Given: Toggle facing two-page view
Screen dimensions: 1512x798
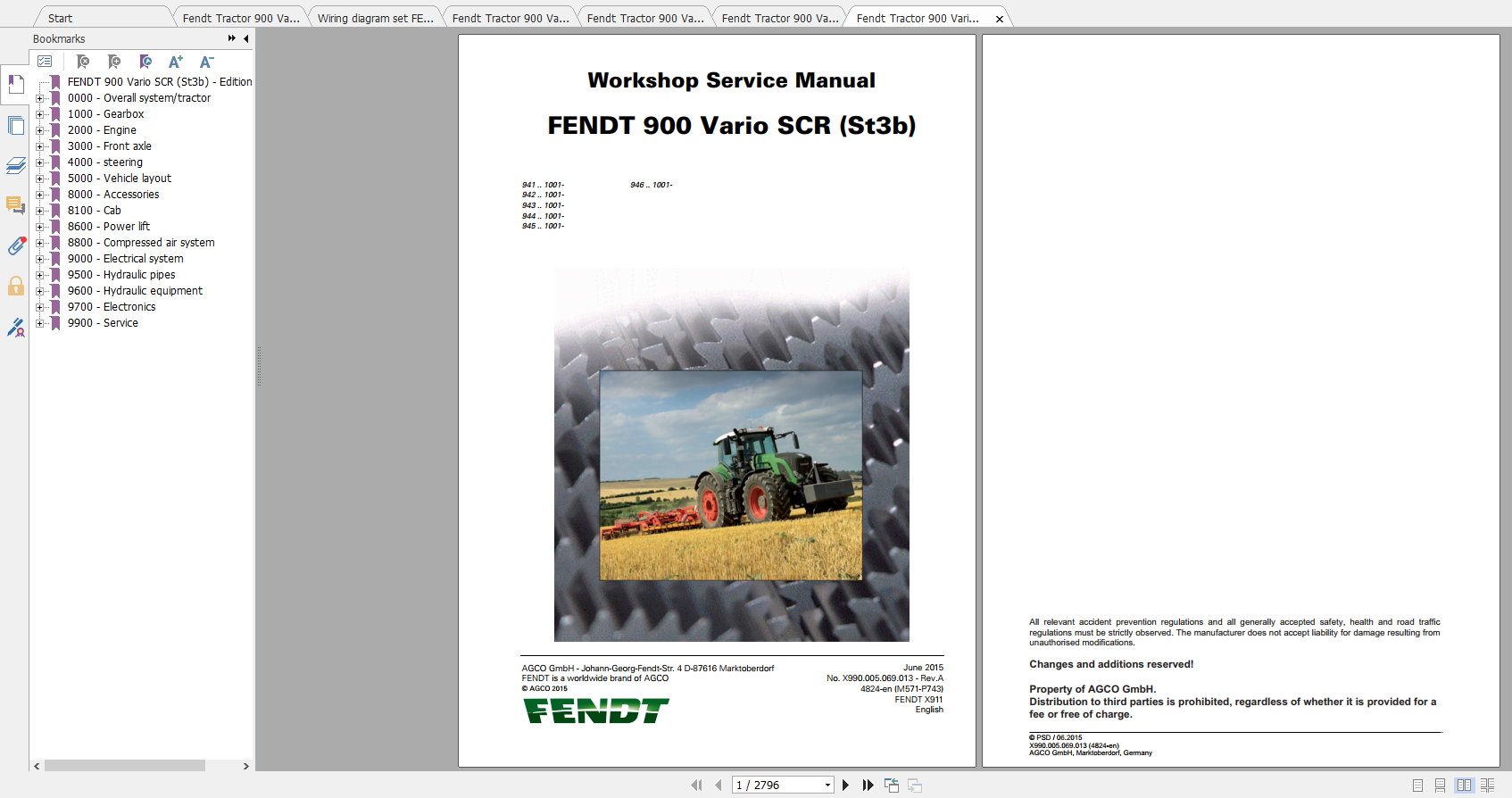Looking at the screenshot, I should 1464,786.
